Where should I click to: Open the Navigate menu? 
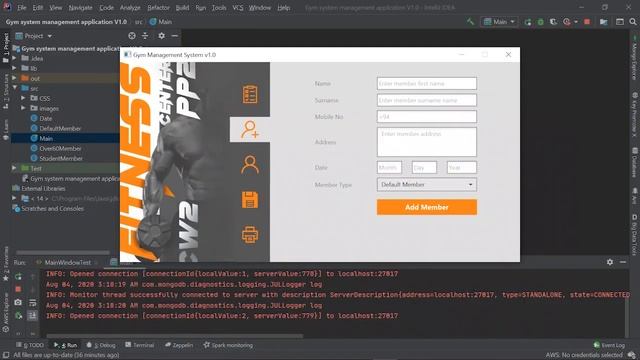(80, 8)
